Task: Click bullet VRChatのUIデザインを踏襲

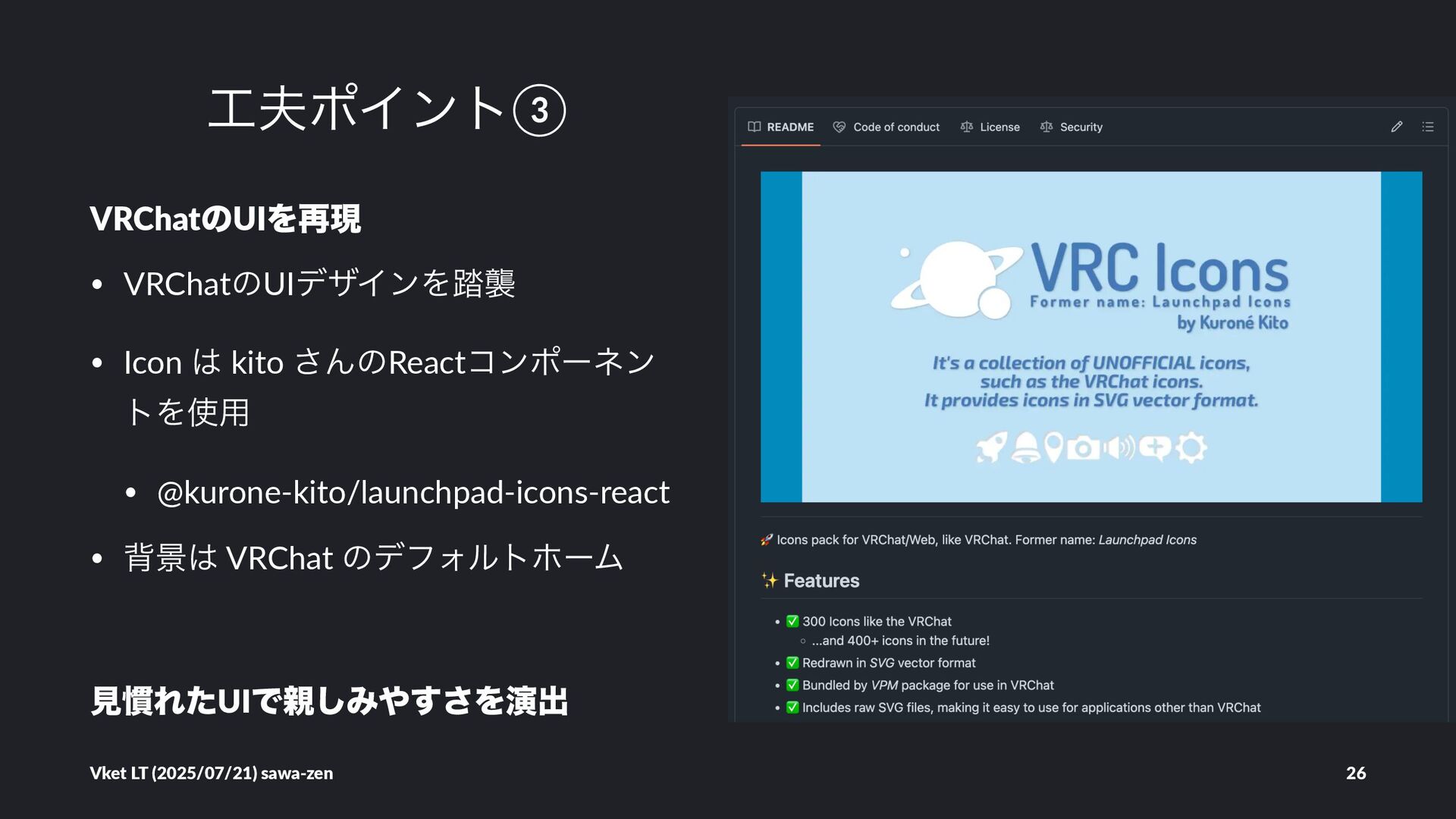Action: point(319,284)
